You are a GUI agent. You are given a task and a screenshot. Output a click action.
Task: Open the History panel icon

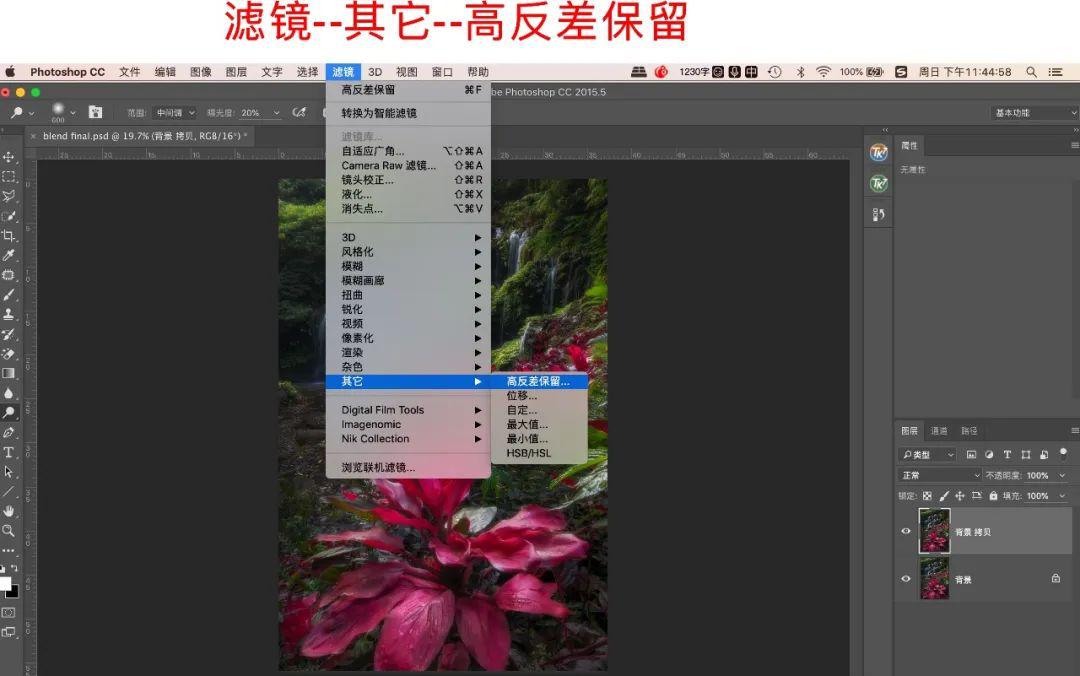(x=878, y=215)
